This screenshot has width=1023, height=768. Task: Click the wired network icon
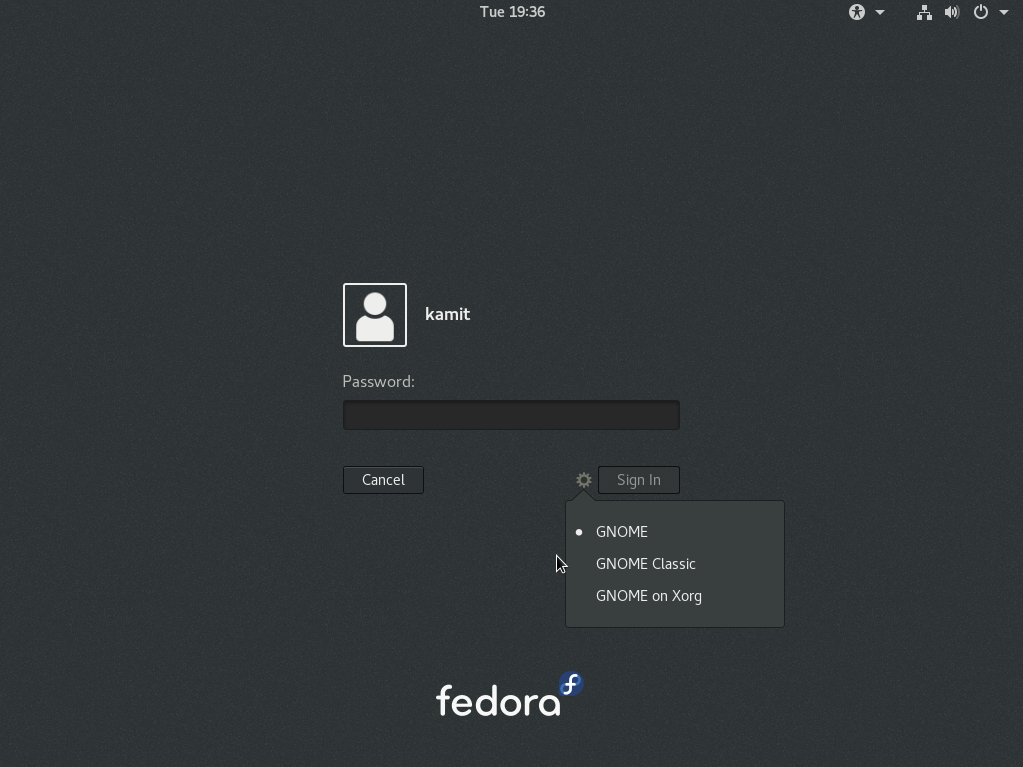pos(923,12)
